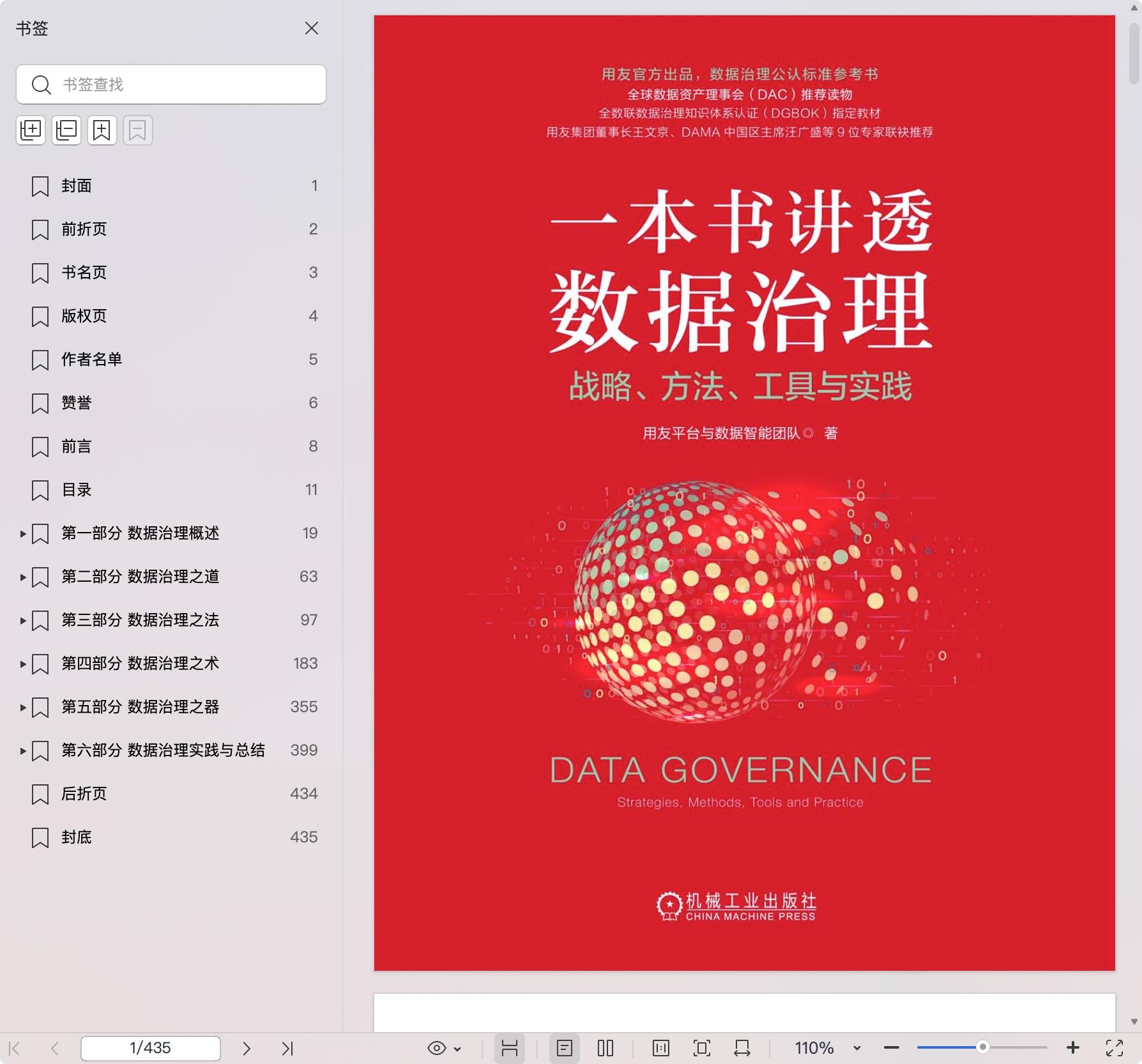Click the bookmark search field
1142x1064 pixels.
171,84
